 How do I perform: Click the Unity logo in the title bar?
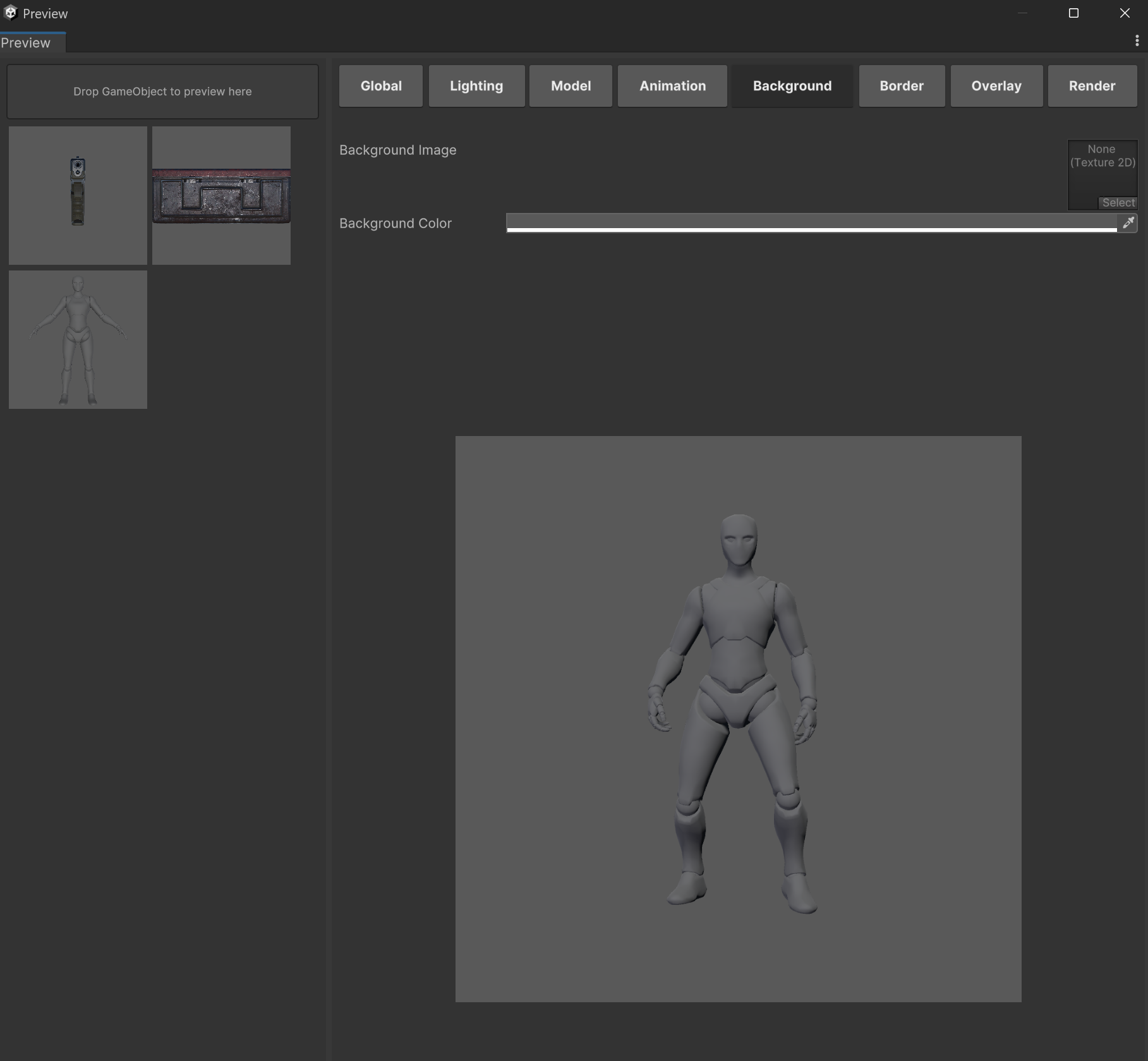coord(11,13)
